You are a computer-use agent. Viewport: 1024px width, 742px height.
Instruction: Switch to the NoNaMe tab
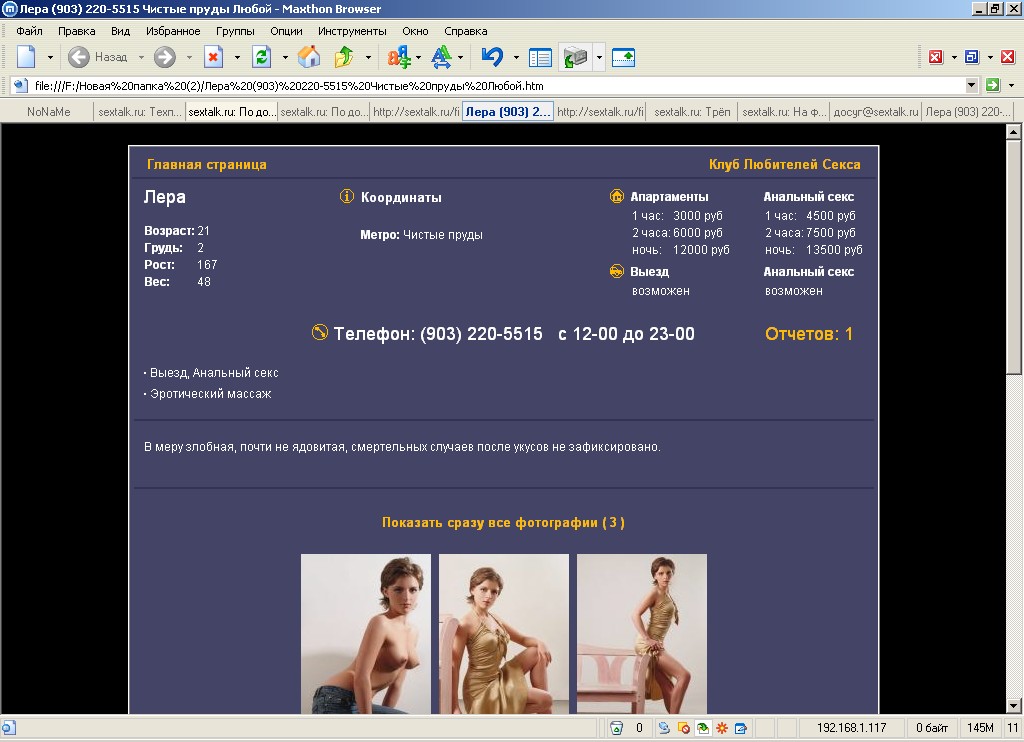(48, 112)
